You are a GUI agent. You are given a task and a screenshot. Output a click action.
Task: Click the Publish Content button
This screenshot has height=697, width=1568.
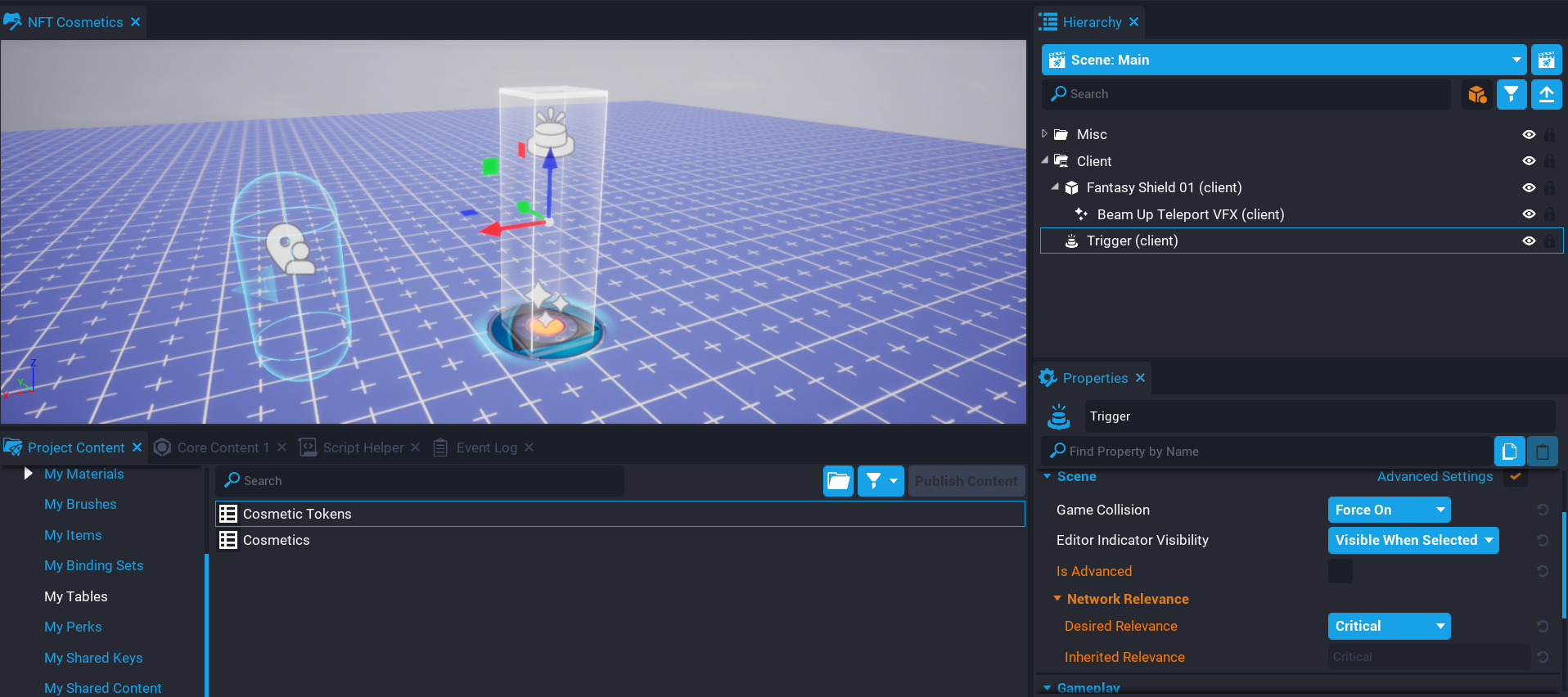(x=966, y=481)
